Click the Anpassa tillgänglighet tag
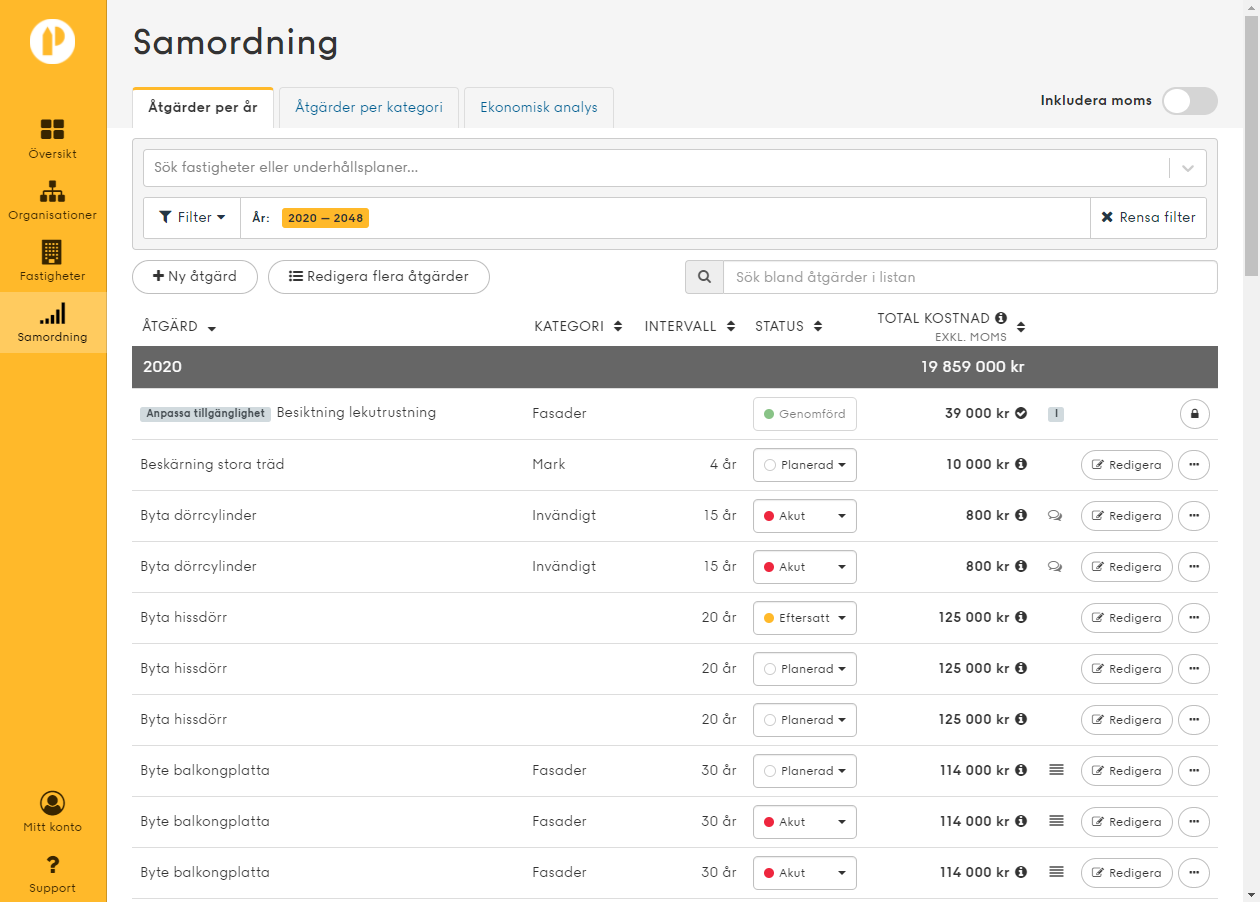This screenshot has width=1260, height=902. (205, 414)
